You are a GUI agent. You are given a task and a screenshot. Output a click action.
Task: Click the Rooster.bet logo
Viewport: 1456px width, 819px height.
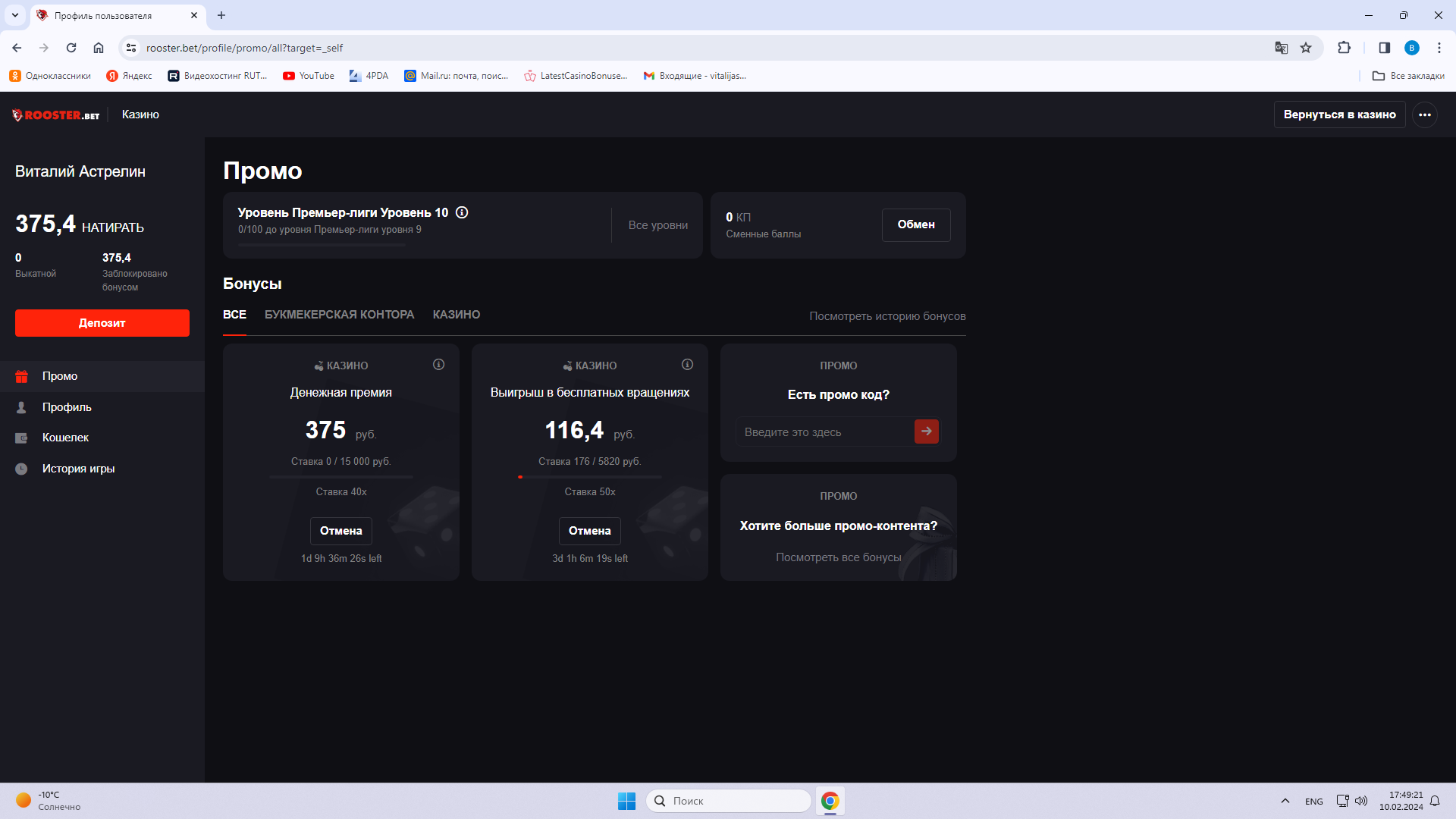coord(56,115)
